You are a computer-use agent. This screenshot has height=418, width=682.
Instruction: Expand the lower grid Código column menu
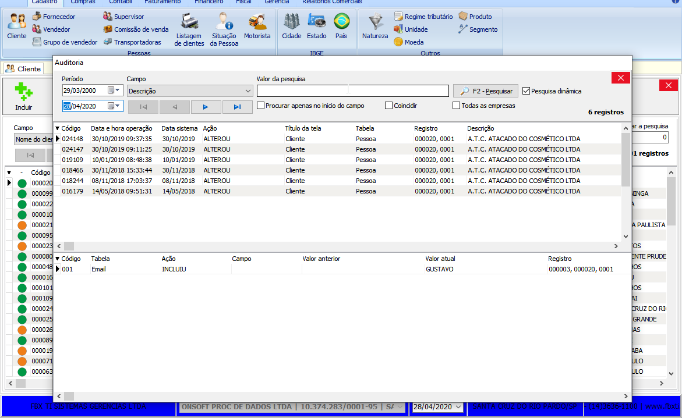pos(57,258)
